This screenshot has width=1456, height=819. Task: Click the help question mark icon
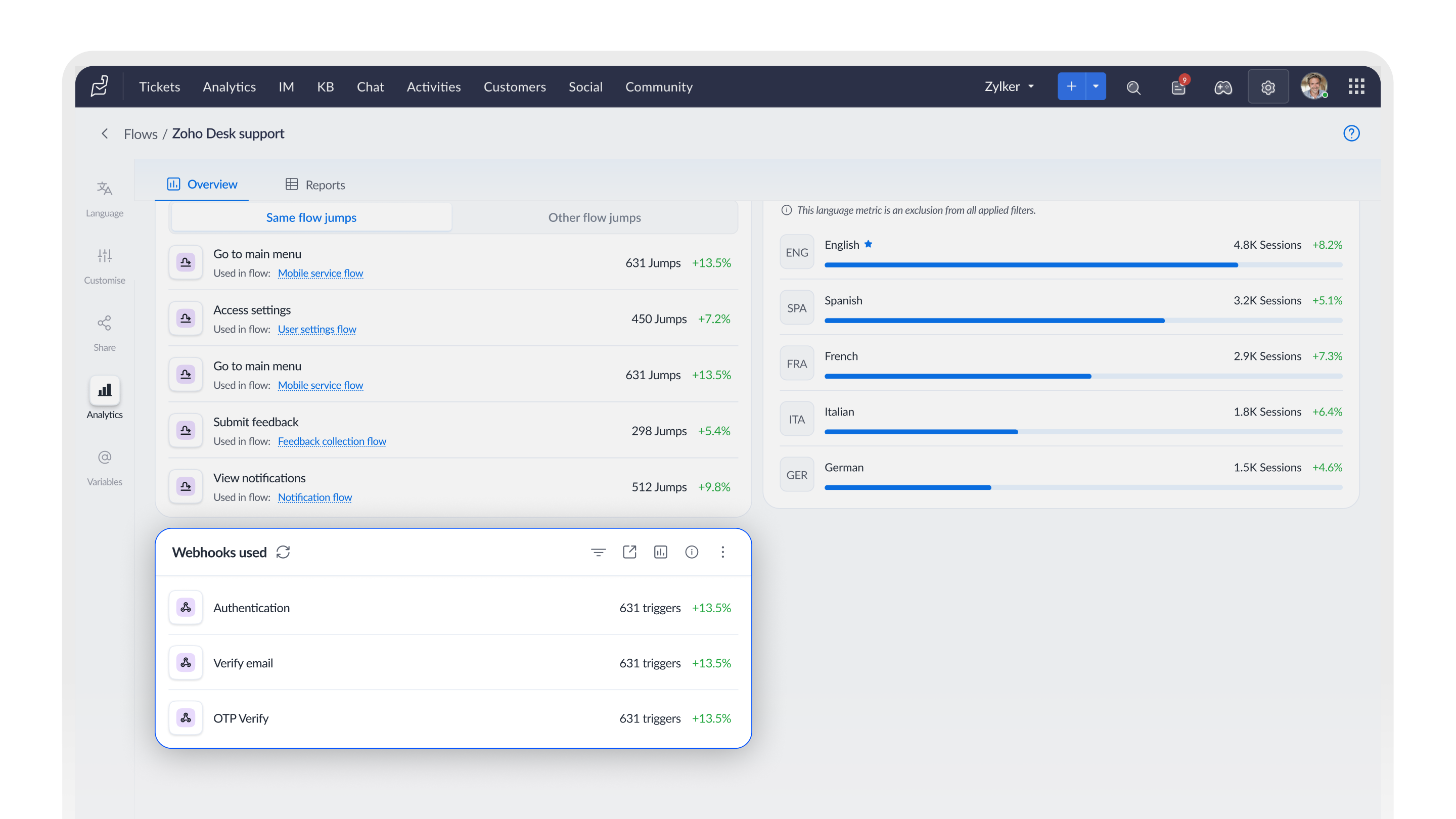pyautogui.click(x=1351, y=133)
